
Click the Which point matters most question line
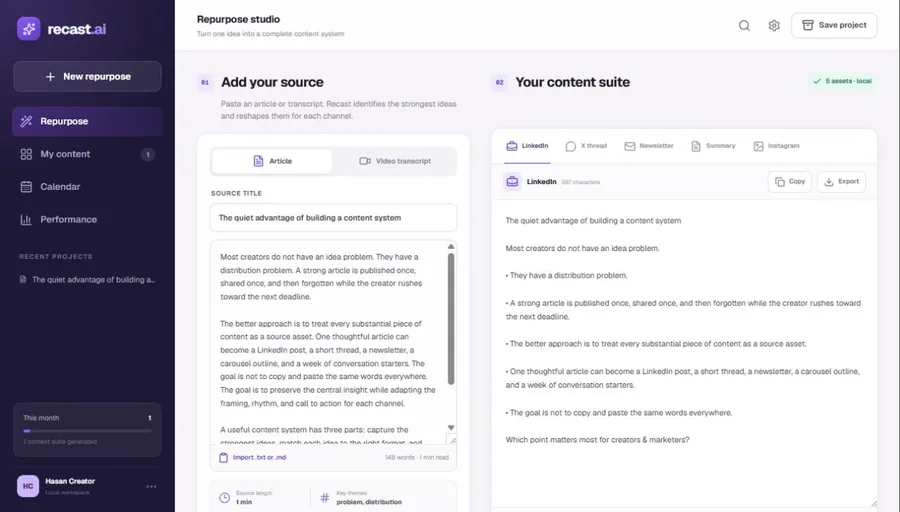[x=598, y=440]
